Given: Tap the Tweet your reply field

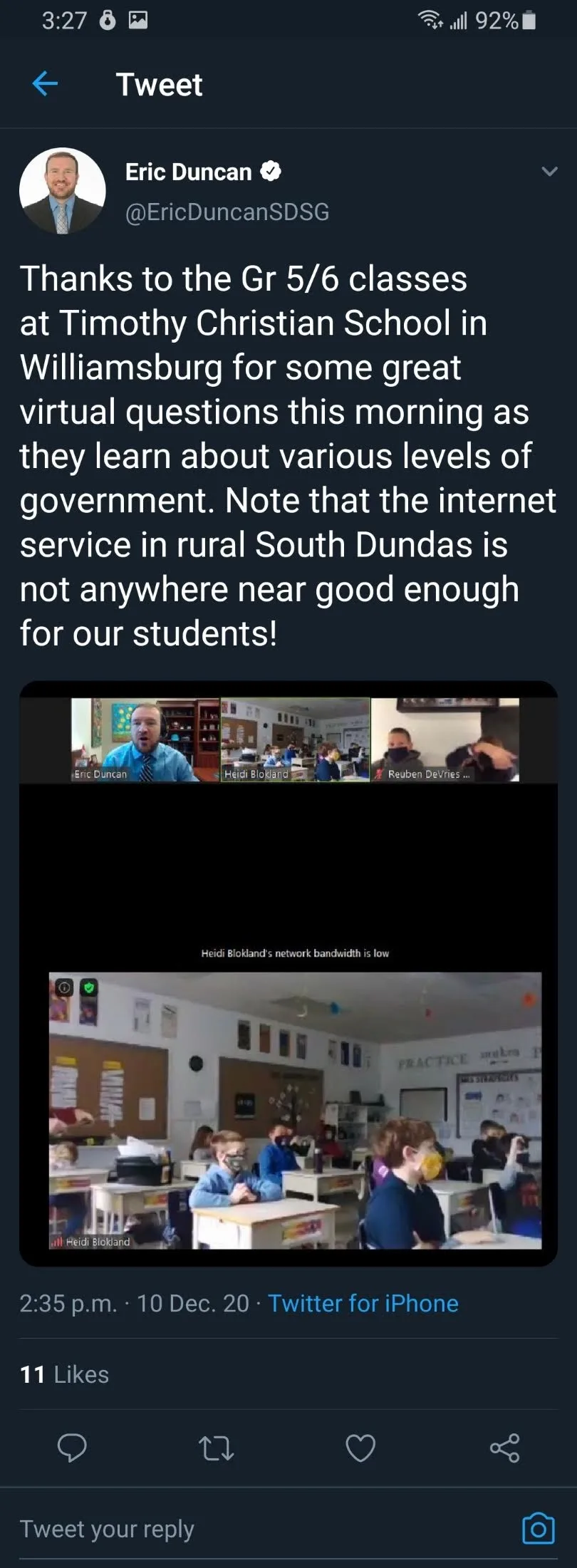Looking at the screenshot, I should click(264, 1529).
